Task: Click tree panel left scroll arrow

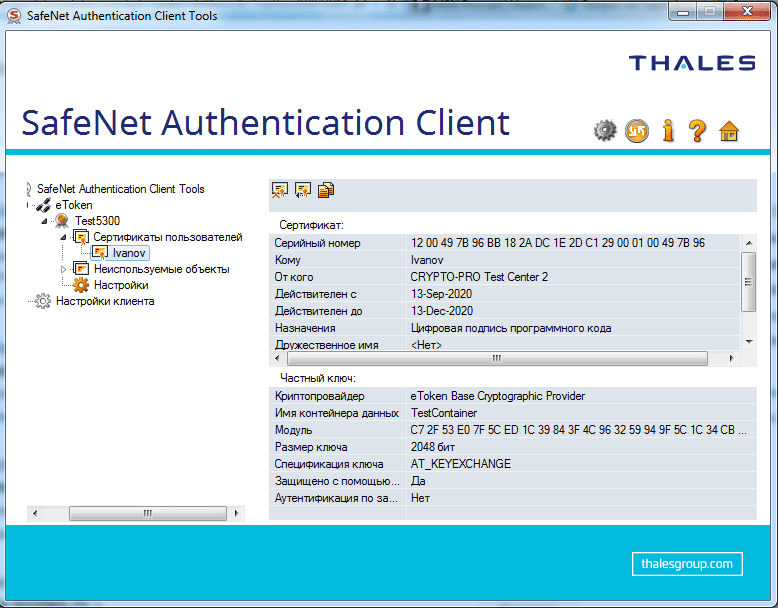Action: tap(35, 513)
